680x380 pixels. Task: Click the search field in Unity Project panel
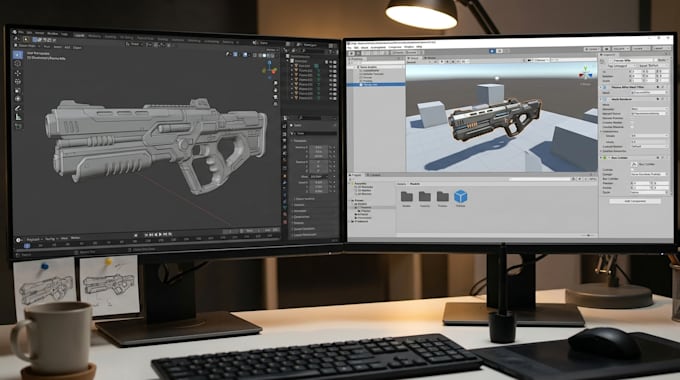(540, 179)
